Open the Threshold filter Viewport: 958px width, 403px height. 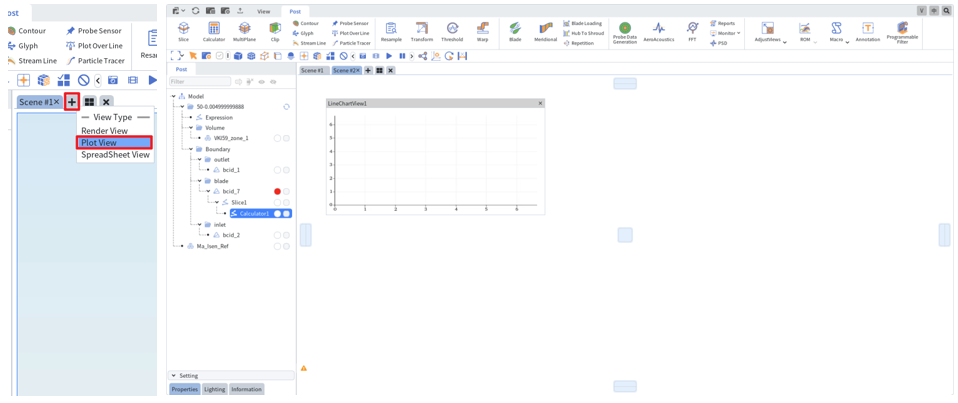tap(452, 31)
